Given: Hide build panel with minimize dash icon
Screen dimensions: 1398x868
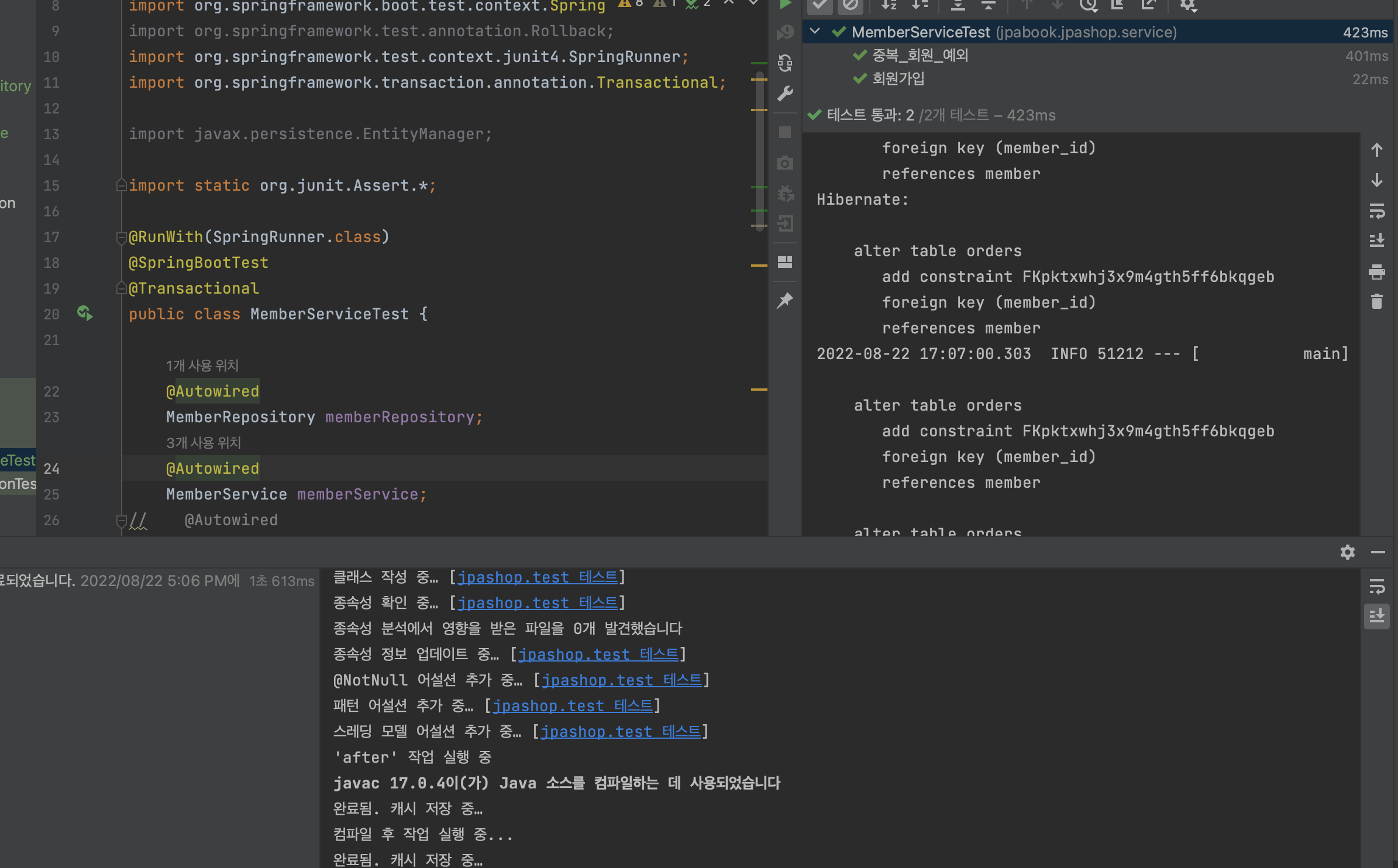Looking at the screenshot, I should (1378, 552).
